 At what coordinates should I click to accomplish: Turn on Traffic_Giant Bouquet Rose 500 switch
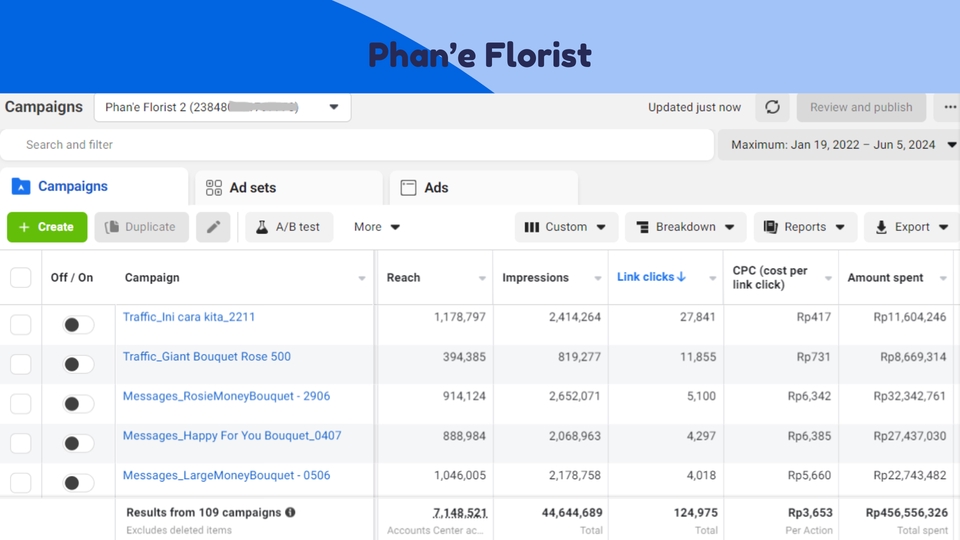[78, 364]
